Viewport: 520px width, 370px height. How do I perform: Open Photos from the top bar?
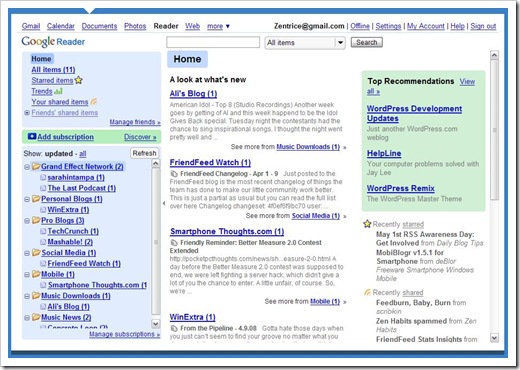(x=135, y=26)
